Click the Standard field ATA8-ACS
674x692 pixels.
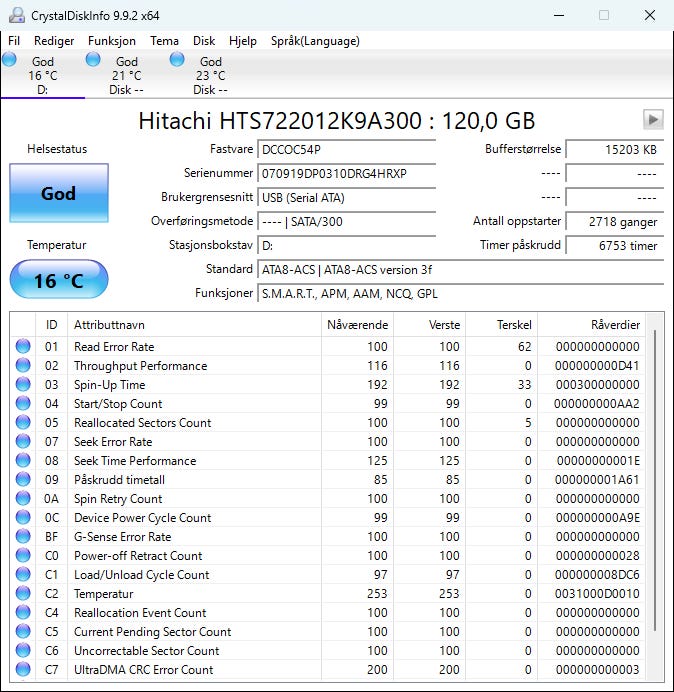pos(460,270)
